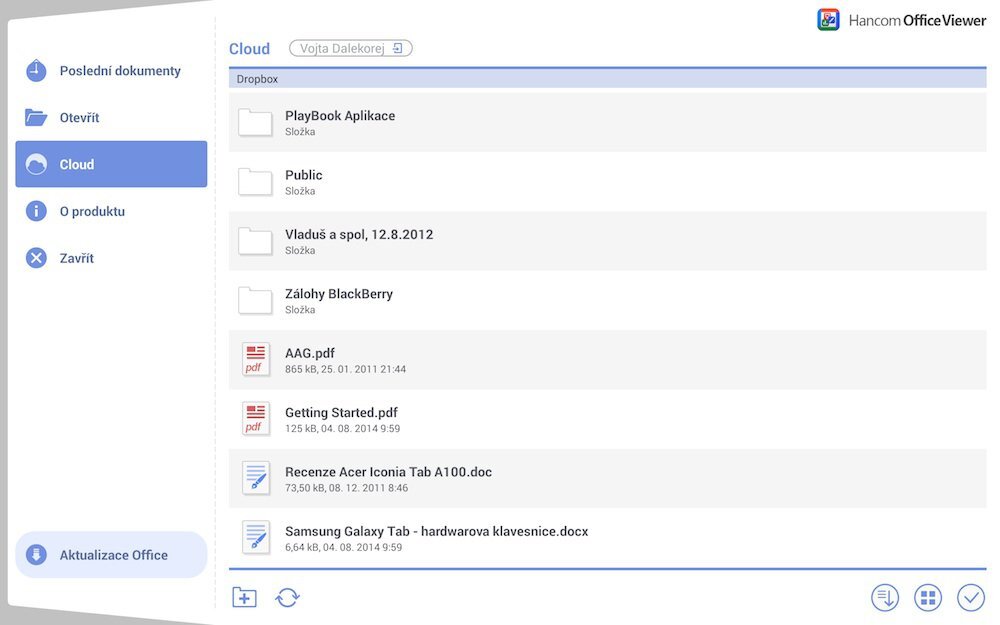The height and width of the screenshot is (625, 1000).
Task: Click the Dropbox header label
Action: 257,79
